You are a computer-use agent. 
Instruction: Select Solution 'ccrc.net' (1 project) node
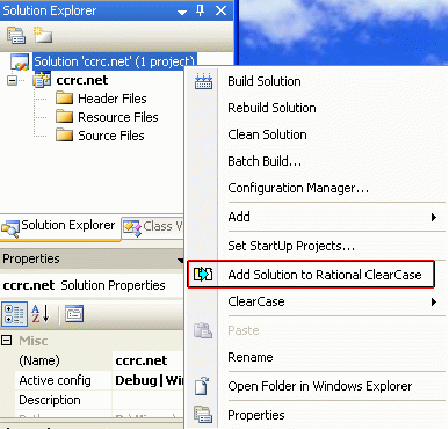(x=114, y=62)
